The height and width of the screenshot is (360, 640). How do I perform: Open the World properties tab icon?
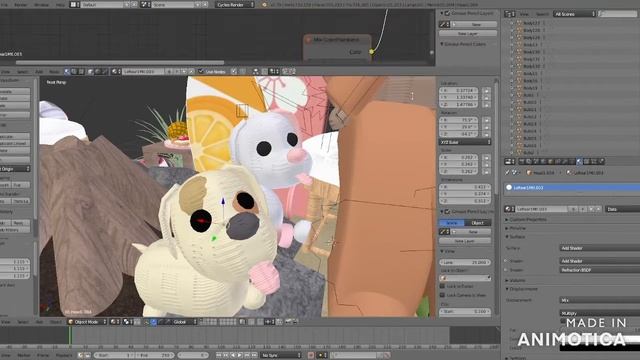(x=543, y=161)
